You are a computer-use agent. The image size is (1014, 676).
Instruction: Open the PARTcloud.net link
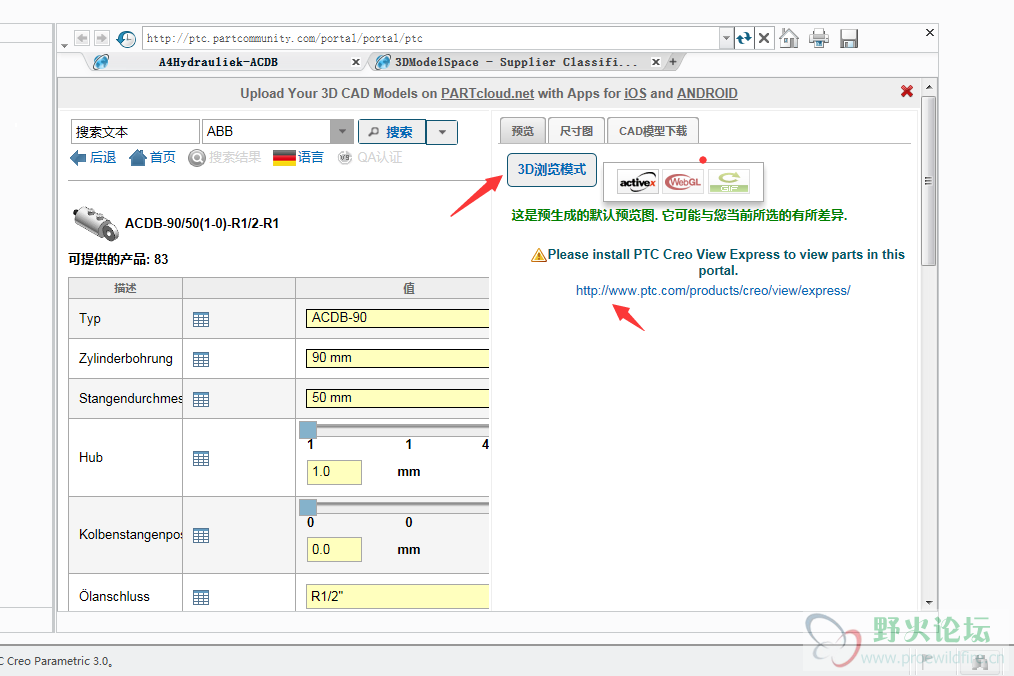coord(487,93)
